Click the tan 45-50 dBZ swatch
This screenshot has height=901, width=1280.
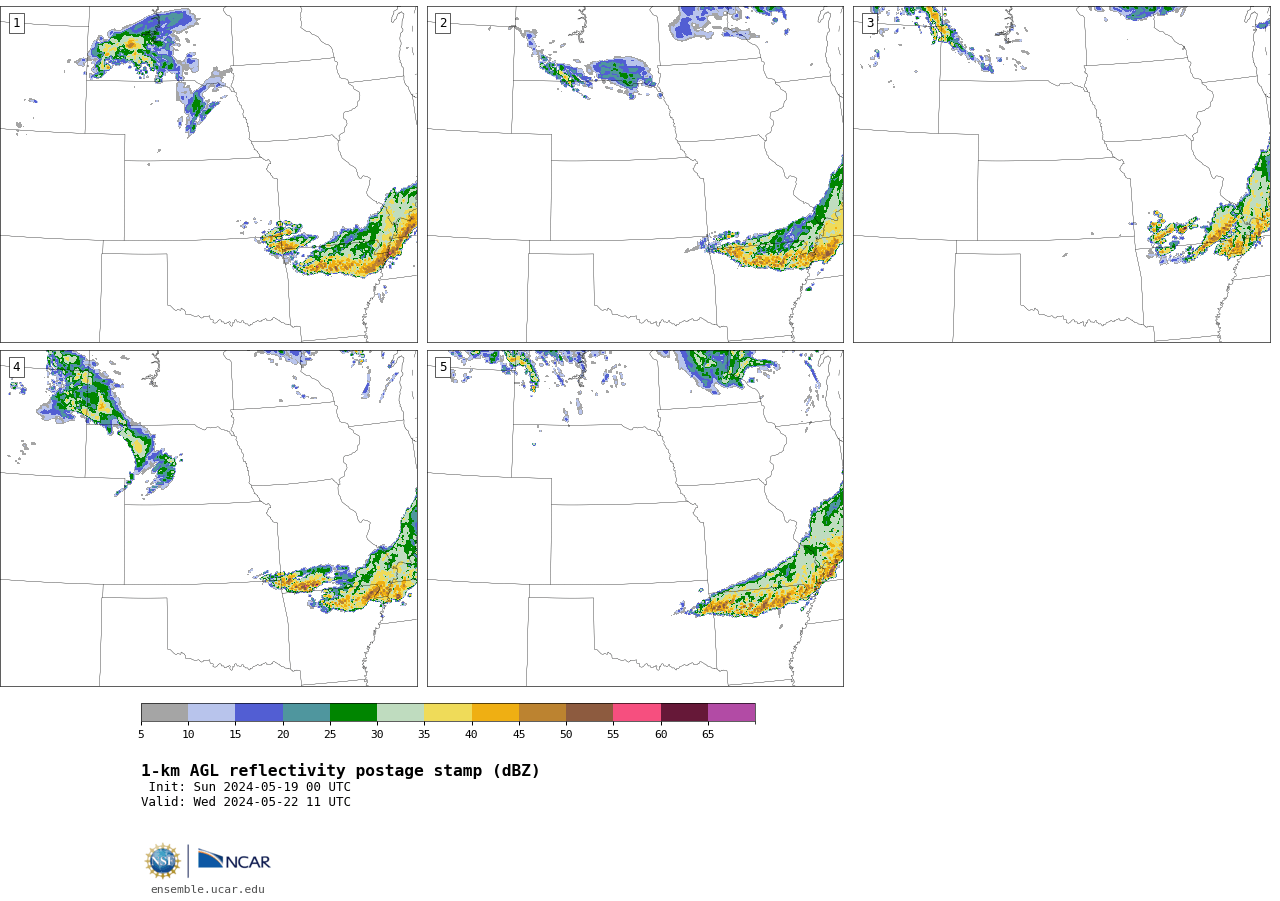[542, 712]
